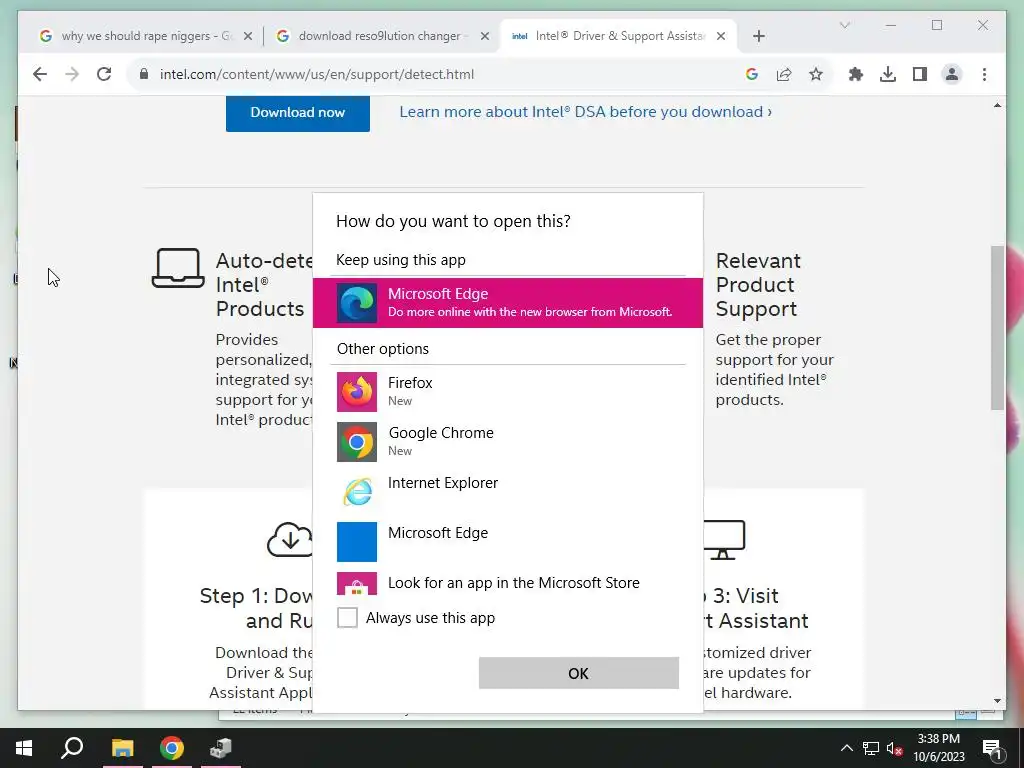The height and width of the screenshot is (768, 1024).
Task: Click the browser forward arrow
Action: point(72,74)
